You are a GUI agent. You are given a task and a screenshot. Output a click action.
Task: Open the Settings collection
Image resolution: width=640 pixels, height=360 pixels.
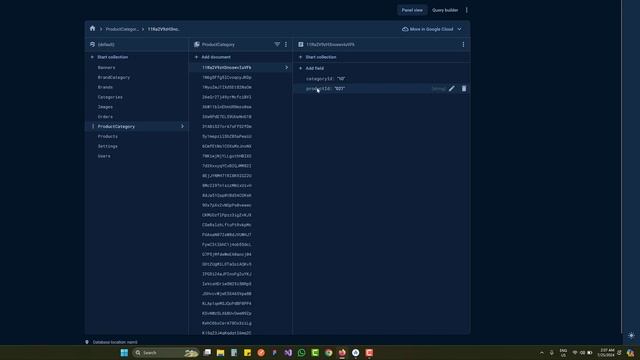[x=108, y=146]
